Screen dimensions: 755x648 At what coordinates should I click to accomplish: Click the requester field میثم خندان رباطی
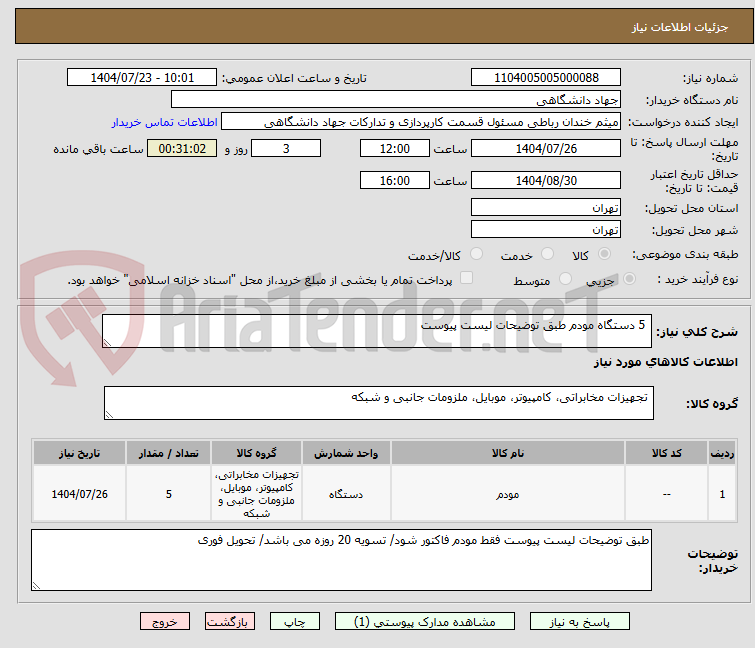point(421,122)
